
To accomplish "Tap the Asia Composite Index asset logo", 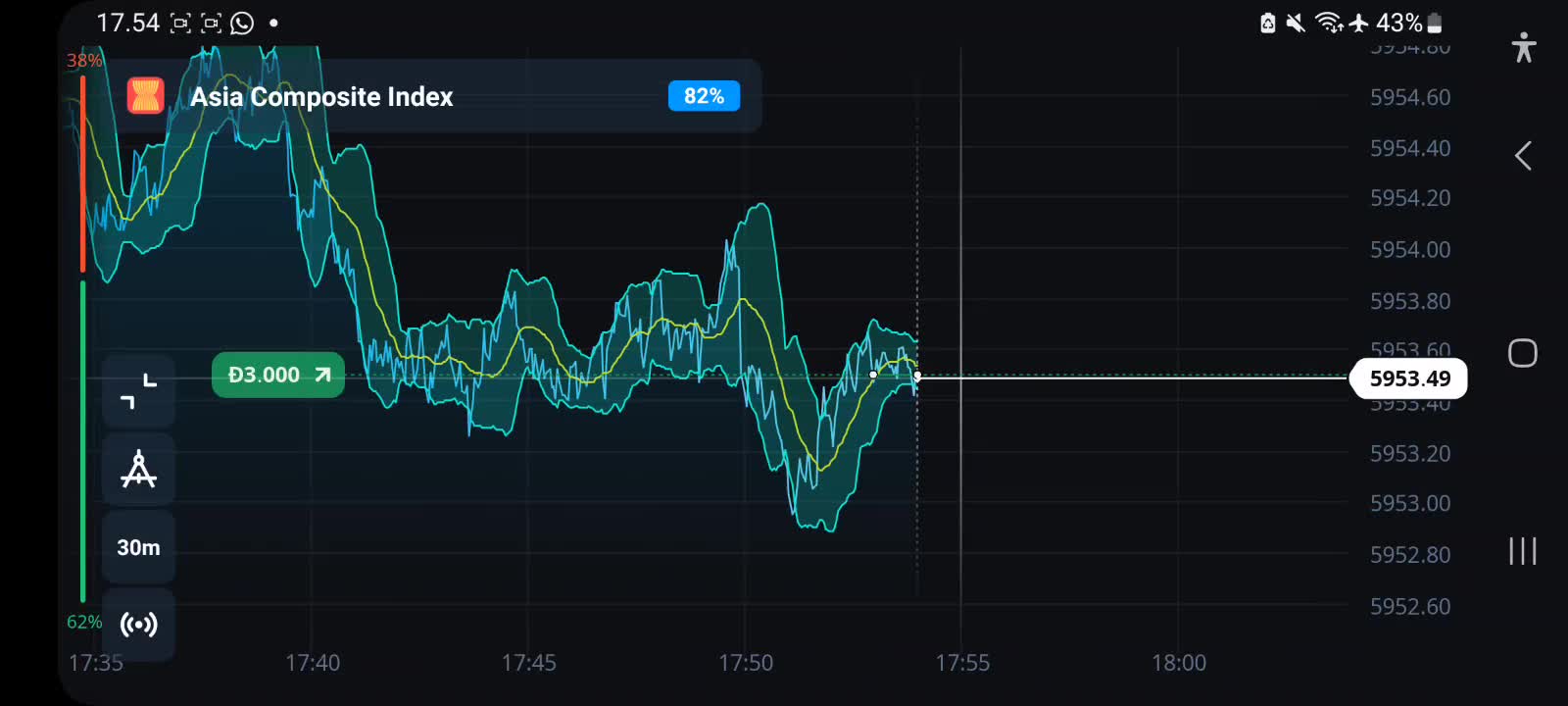I will pyautogui.click(x=145, y=96).
